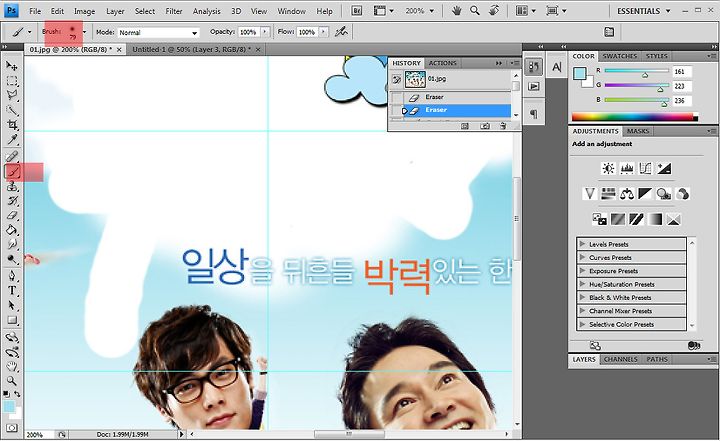Image resolution: width=720 pixels, height=441 pixels.
Task: Add a Color Balance adjustment
Action: pos(627,194)
